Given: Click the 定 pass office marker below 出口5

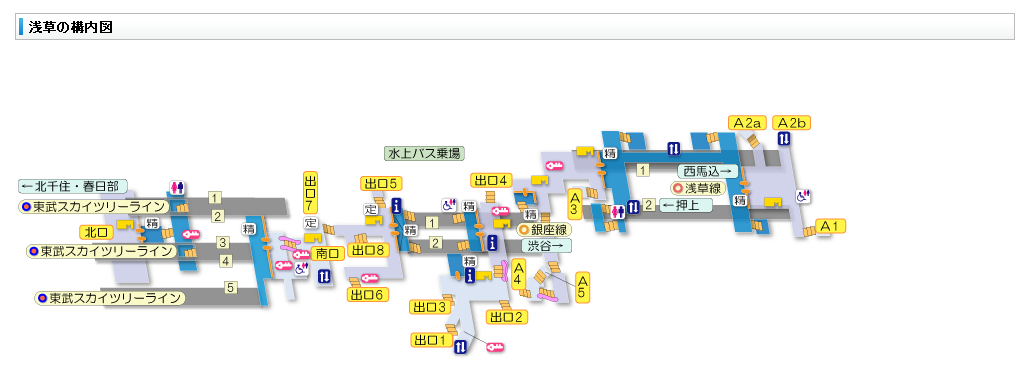Looking at the screenshot, I should pyautogui.click(x=370, y=209).
